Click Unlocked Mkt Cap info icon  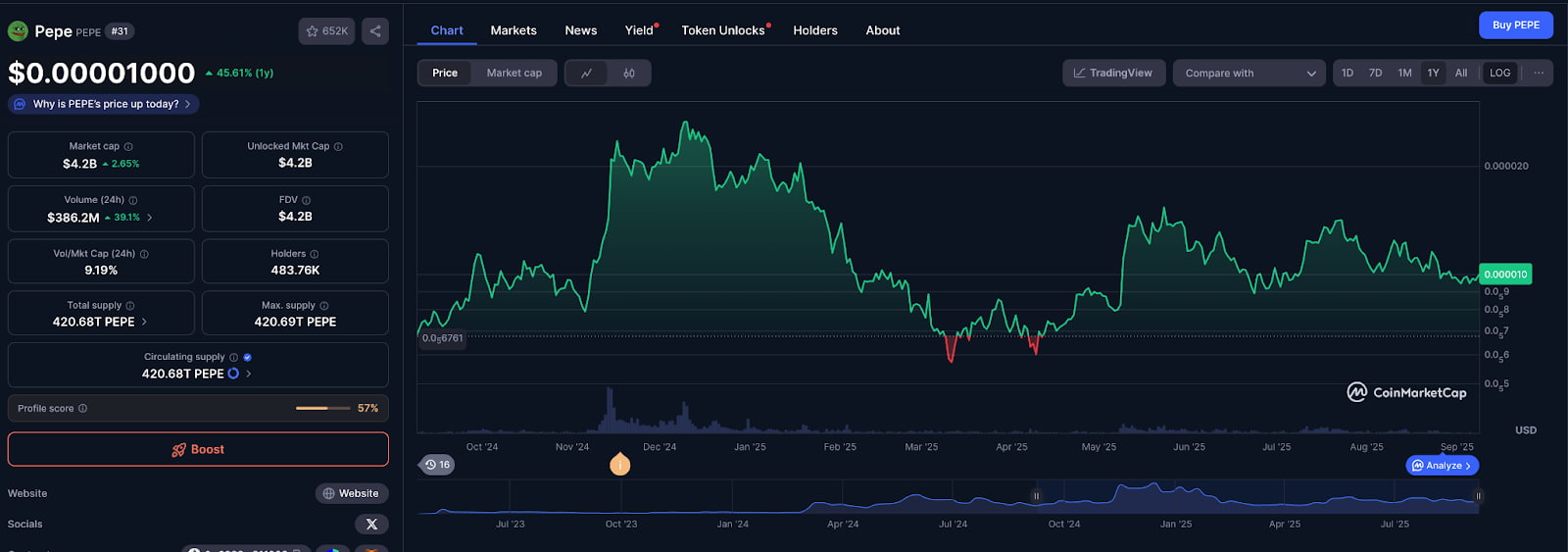pos(338,146)
